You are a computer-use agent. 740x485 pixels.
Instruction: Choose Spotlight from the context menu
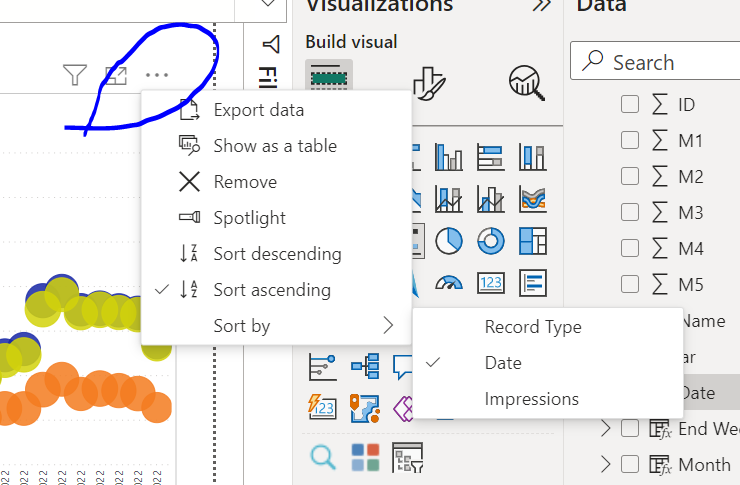(276, 218)
